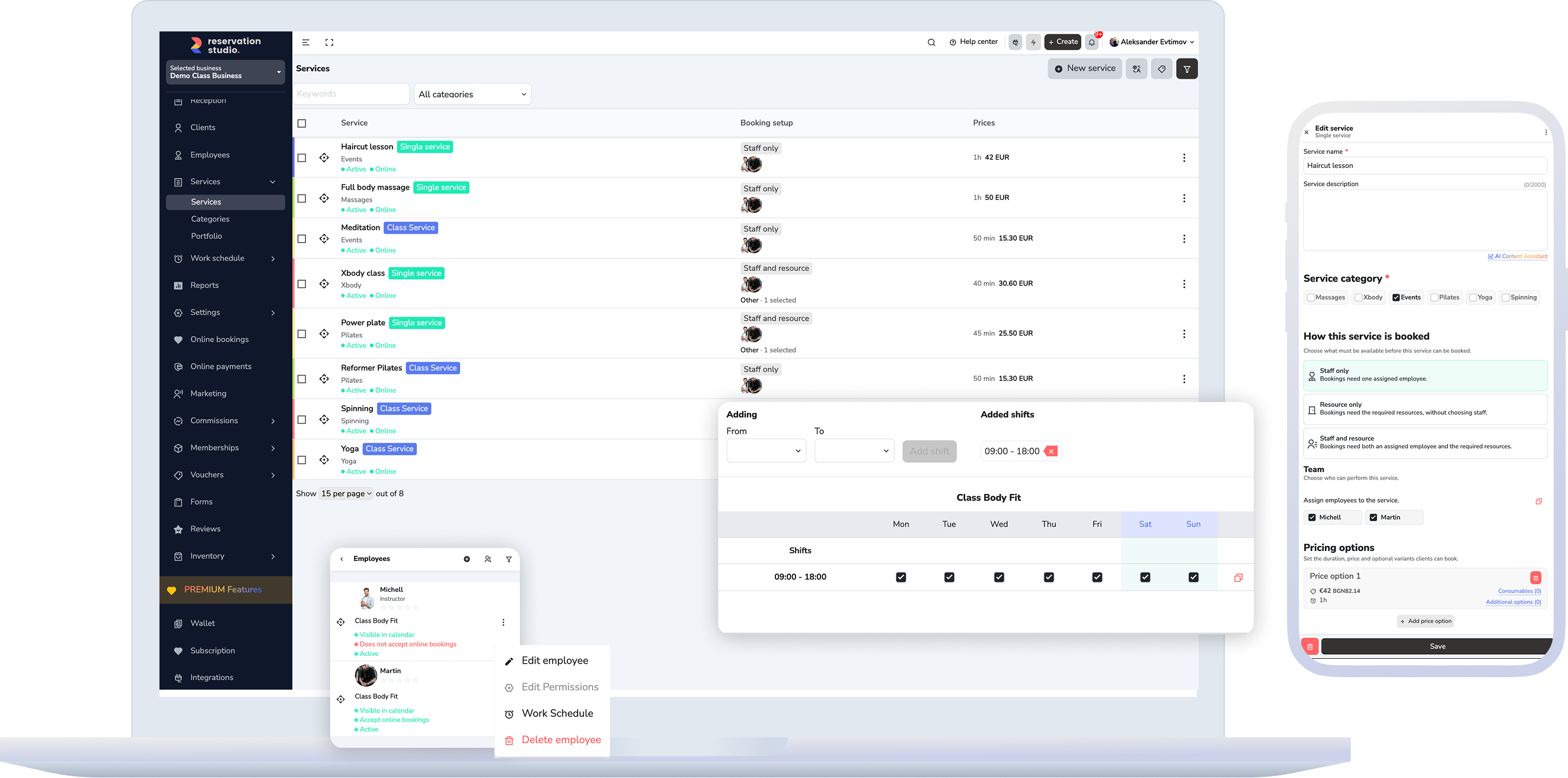Delete Price option 1 with trash icon

coord(1536,577)
